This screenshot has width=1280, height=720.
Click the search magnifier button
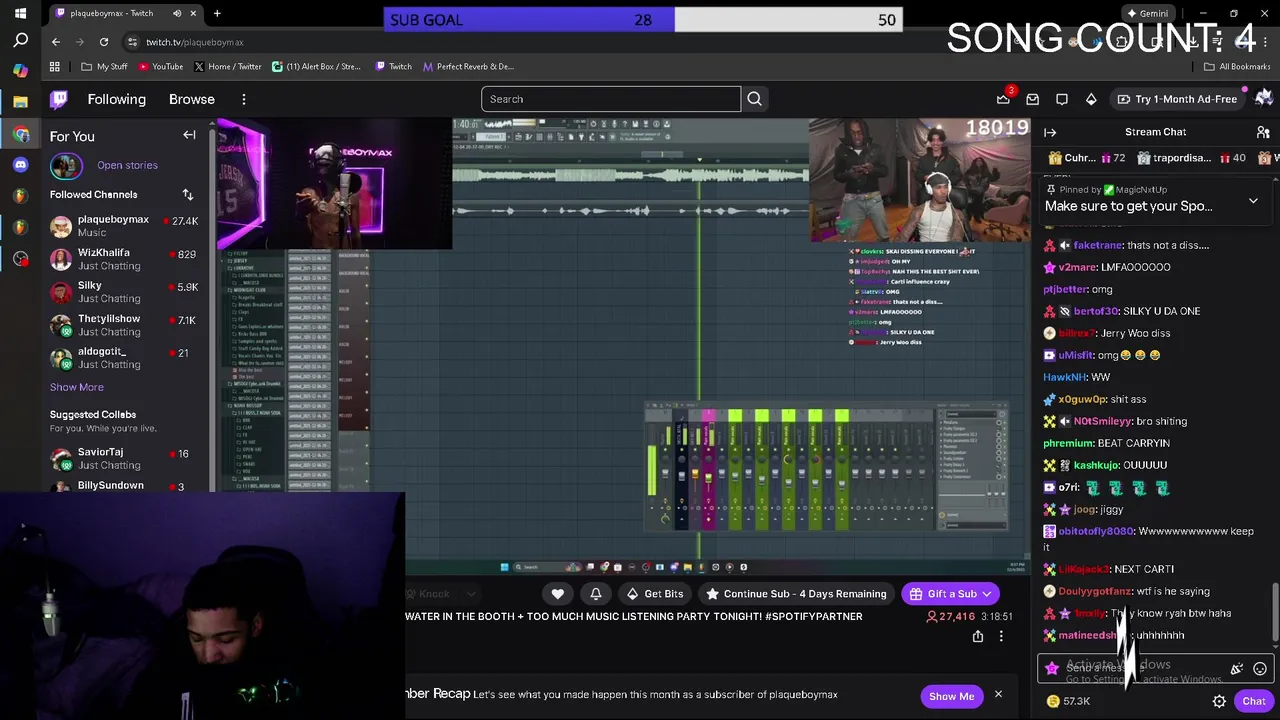pyautogui.click(x=755, y=99)
